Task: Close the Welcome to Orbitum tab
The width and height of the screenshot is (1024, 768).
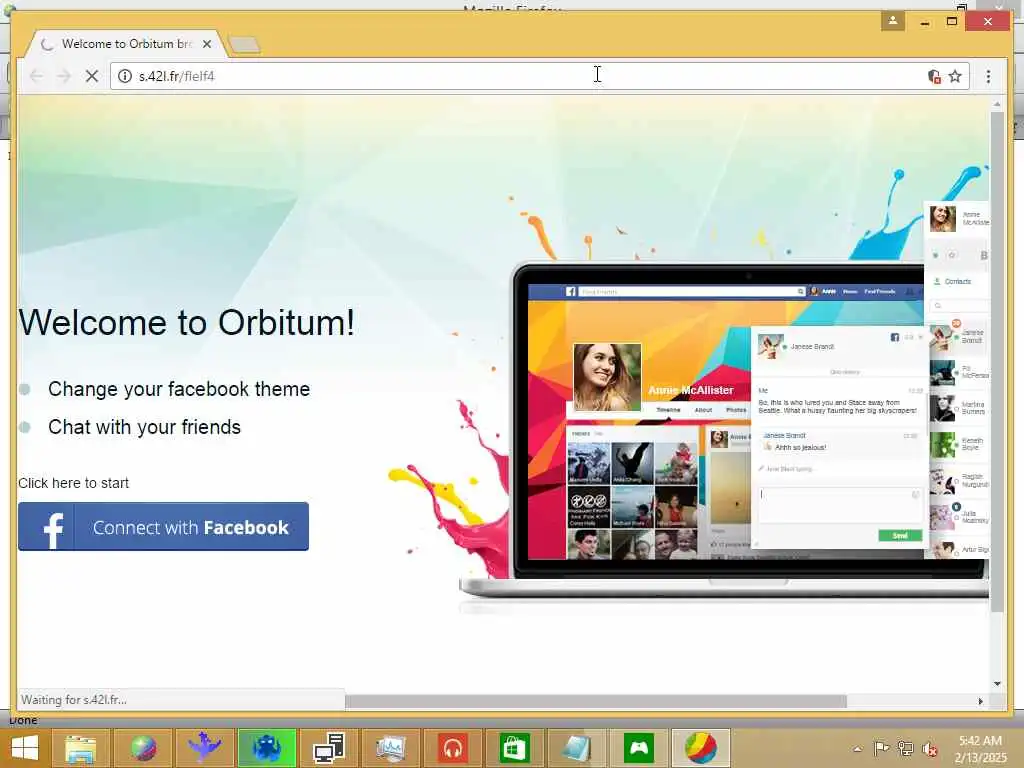Action: click(207, 44)
